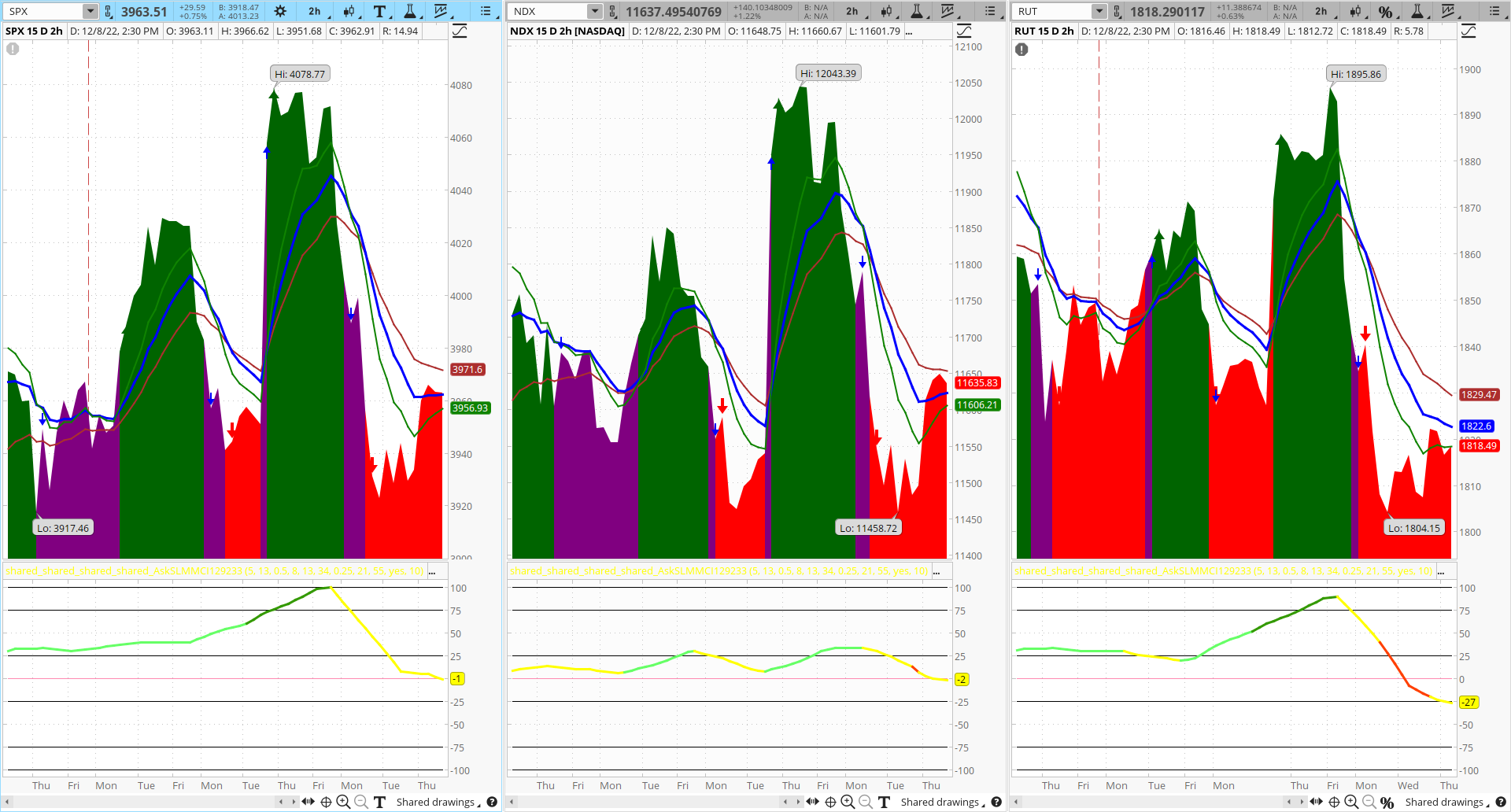Click the drawing tools T icon in SPX
Image resolution: width=1511 pixels, height=812 pixels.
tap(379, 11)
